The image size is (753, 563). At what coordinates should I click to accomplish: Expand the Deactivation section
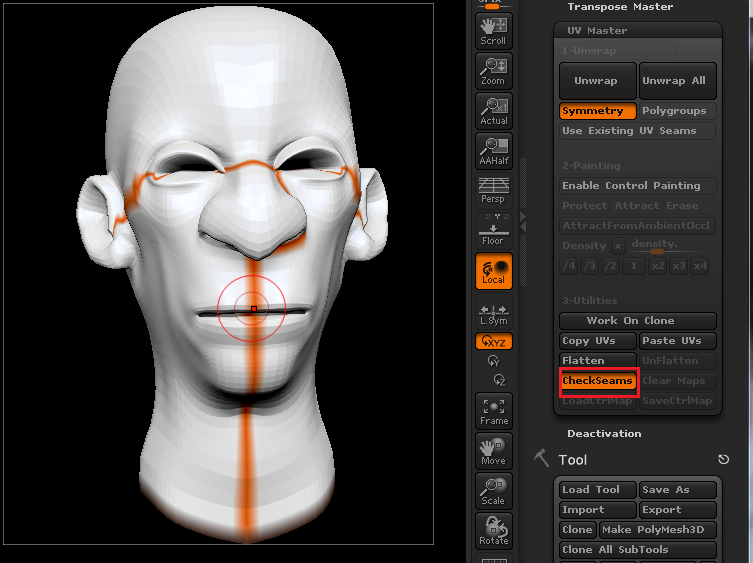(604, 434)
